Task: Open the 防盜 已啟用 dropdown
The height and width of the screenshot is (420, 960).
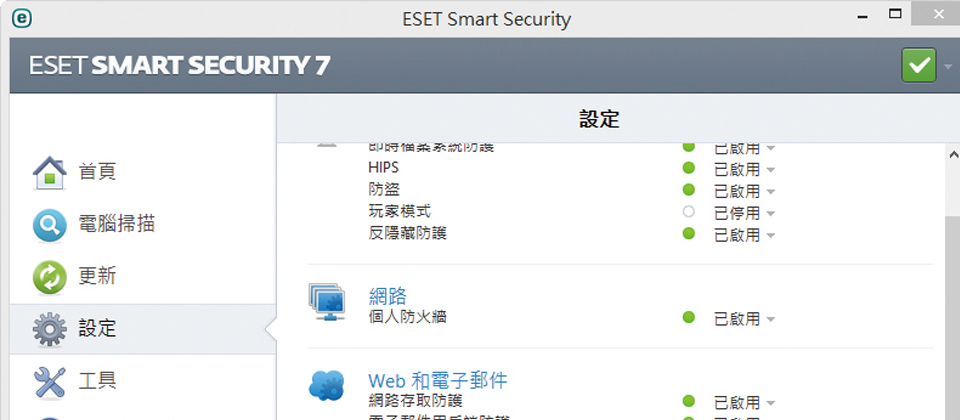Action: pos(744,191)
